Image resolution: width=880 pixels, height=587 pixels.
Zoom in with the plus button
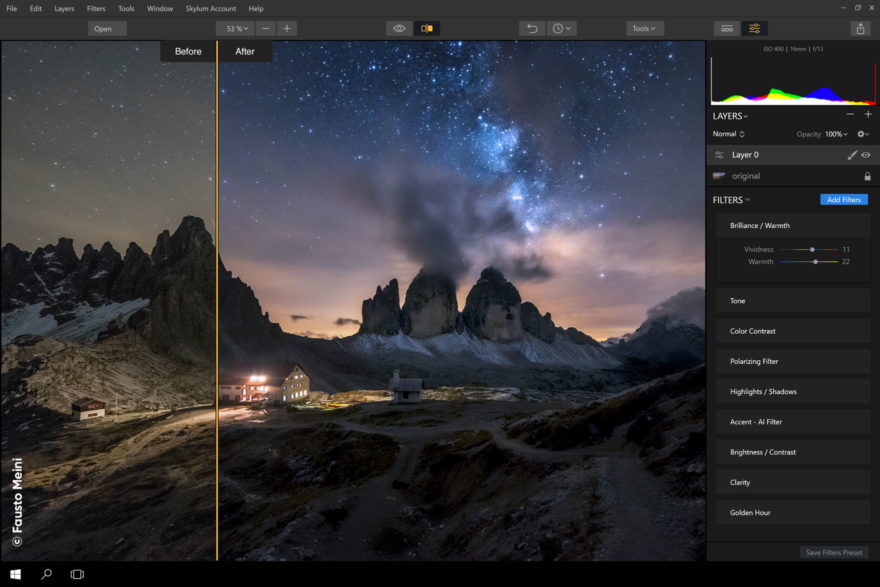287,28
